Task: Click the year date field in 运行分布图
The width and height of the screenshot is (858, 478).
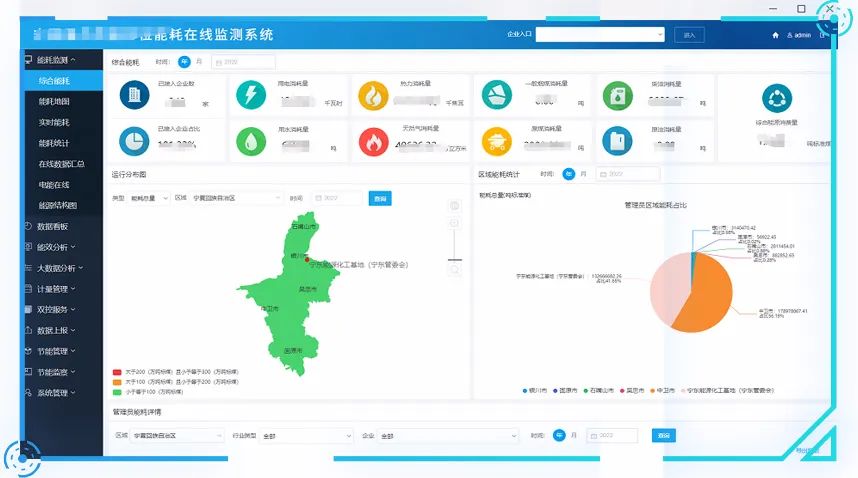Action: pos(337,199)
